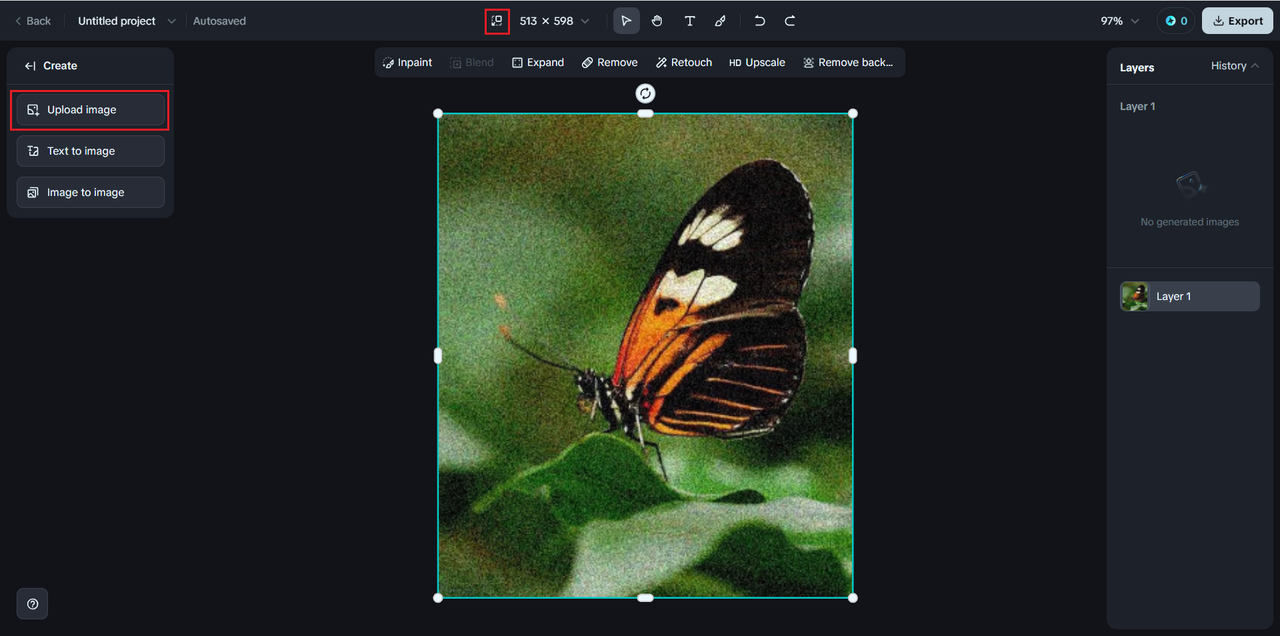This screenshot has height=636, width=1280.
Task: Click the Upload image icon
Action: pyautogui.click(x=33, y=110)
